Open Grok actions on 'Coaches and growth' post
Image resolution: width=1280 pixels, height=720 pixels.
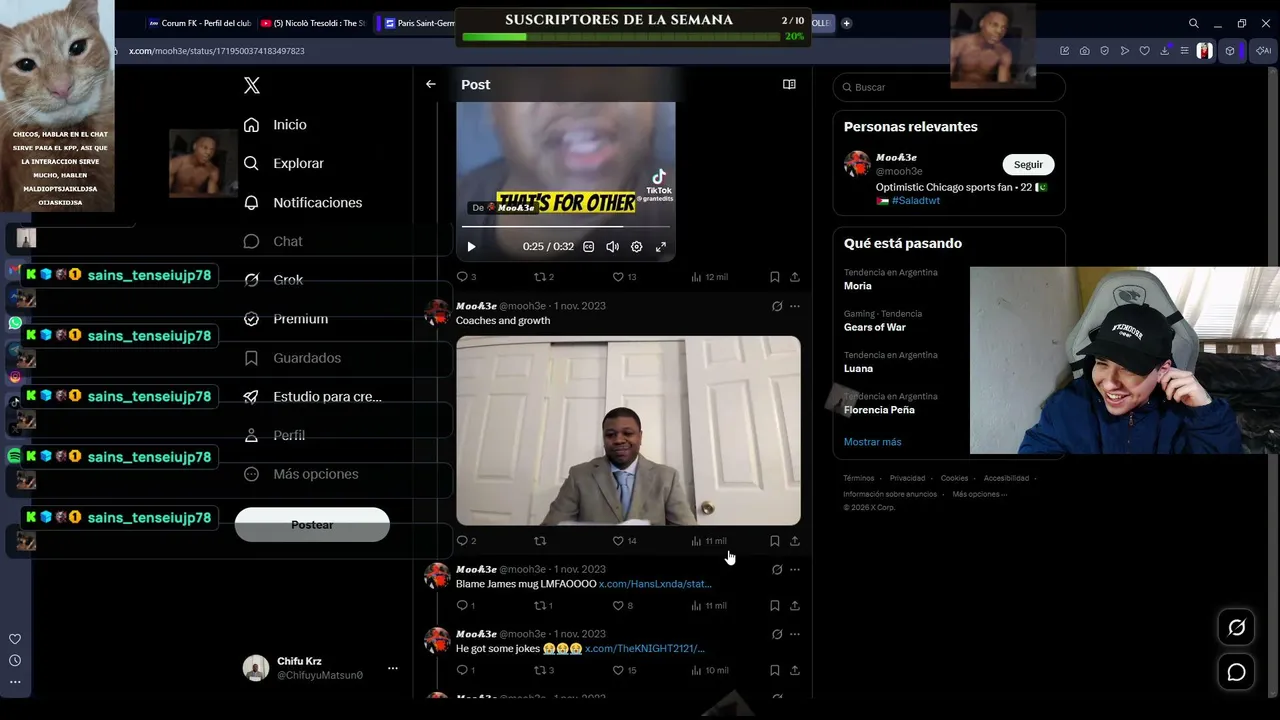click(x=777, y=306)
